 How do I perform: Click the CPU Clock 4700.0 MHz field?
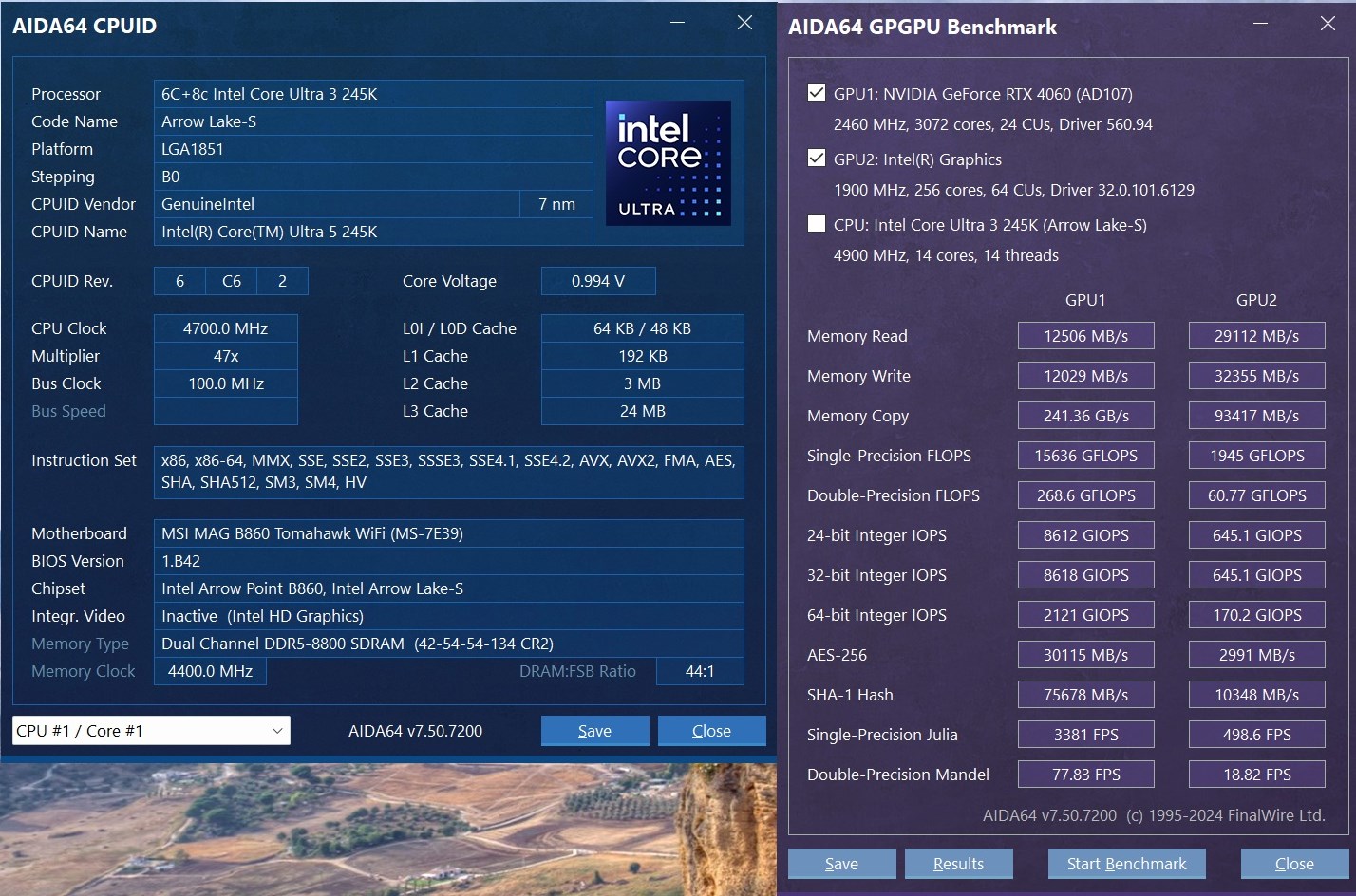pyautogui.click(x=226, y=328)
